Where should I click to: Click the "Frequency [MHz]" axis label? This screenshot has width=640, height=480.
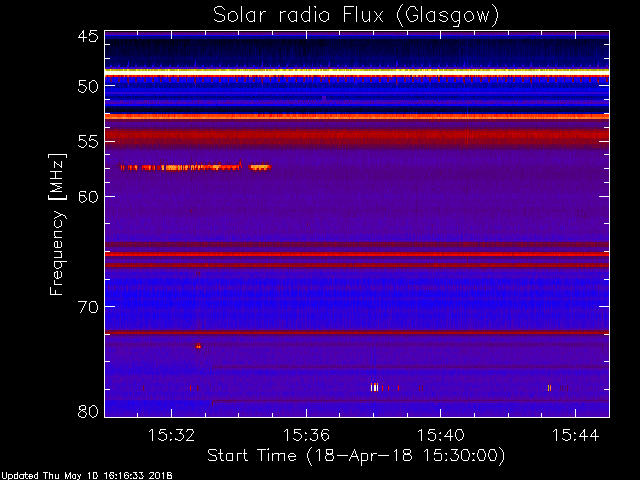pyautogui.click(x=58, y=224)
